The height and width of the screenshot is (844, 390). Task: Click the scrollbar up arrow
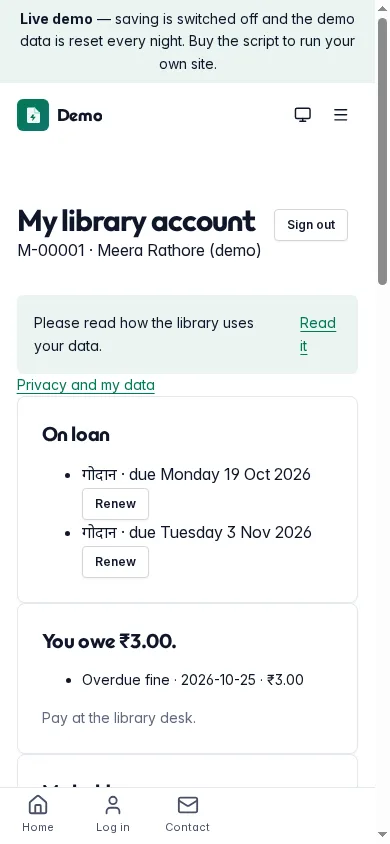[382, 8]
